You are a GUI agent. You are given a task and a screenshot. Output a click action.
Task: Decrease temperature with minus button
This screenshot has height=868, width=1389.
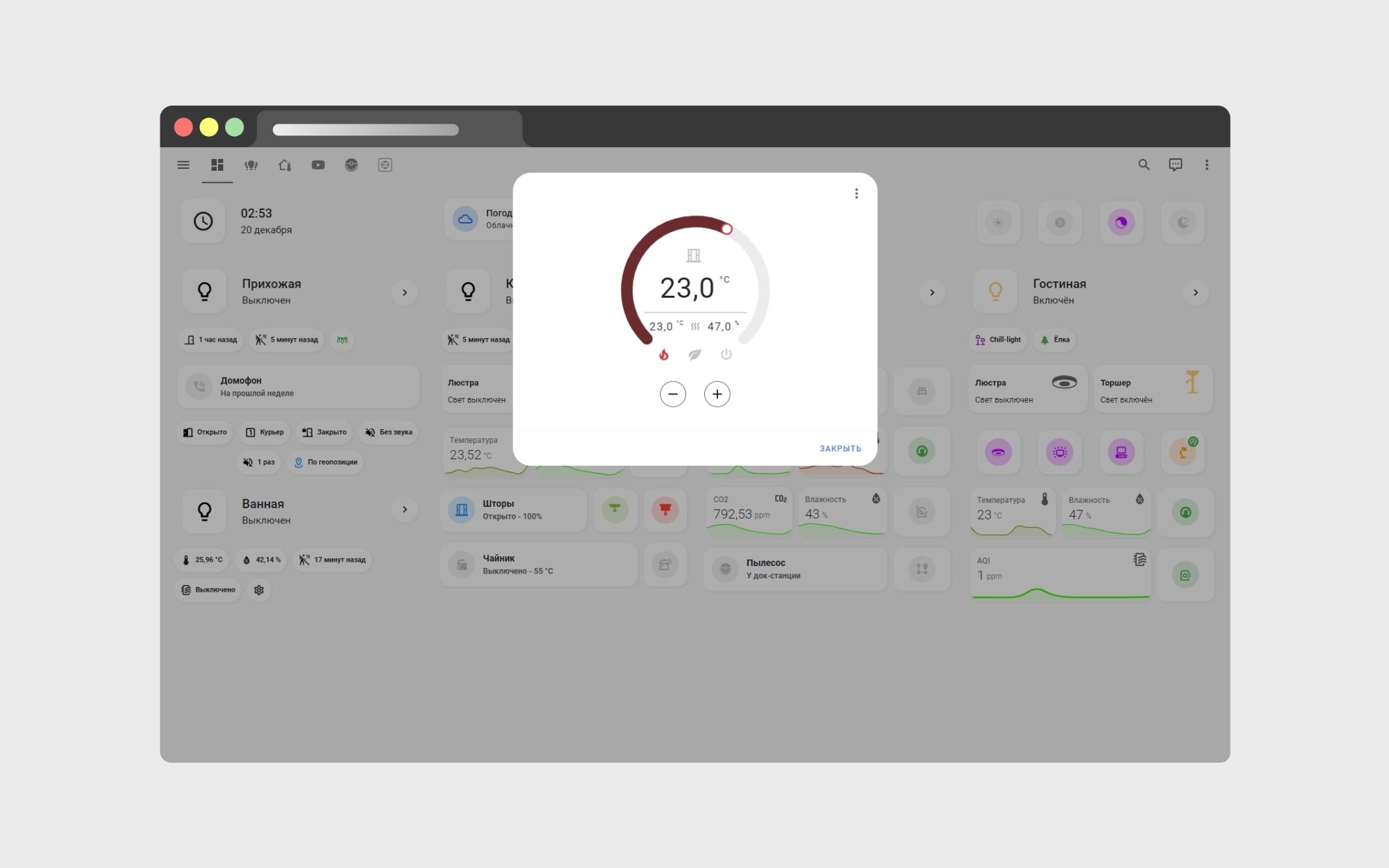click(672, 394)
